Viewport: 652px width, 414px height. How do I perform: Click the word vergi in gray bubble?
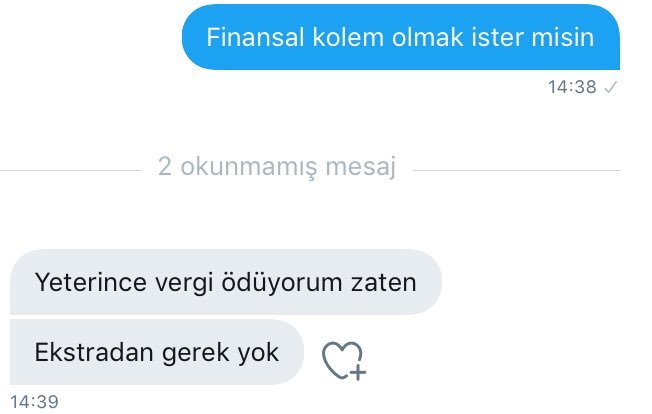(183, 284)
